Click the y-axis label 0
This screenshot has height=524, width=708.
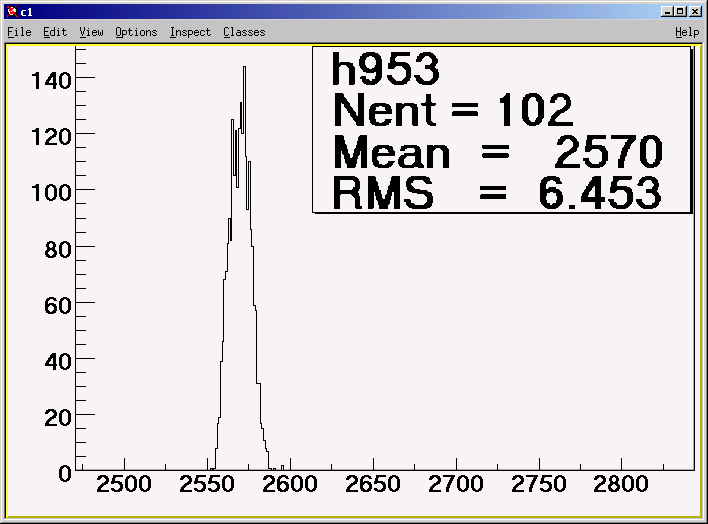pos(65,474)
